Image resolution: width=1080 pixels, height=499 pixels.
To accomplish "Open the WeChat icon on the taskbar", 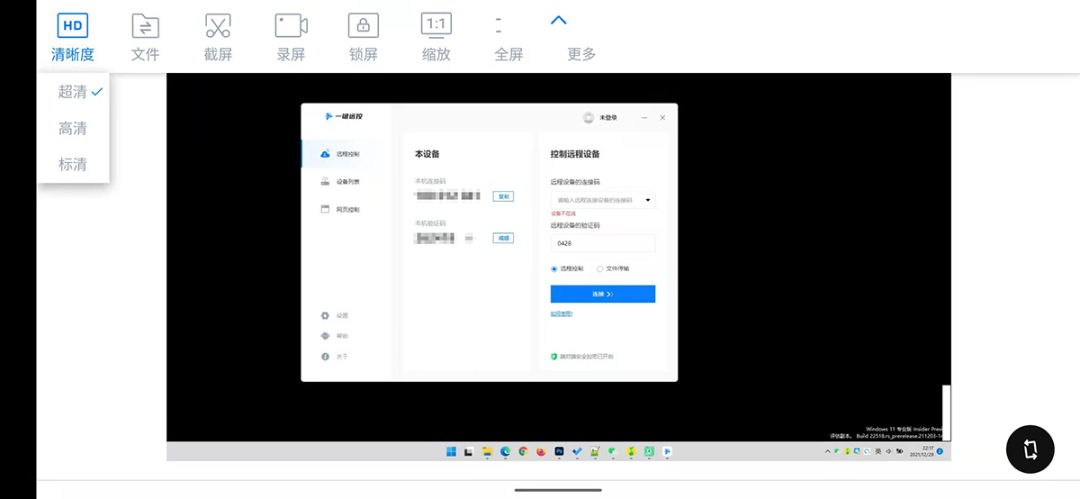I will (x=612, y=451).
